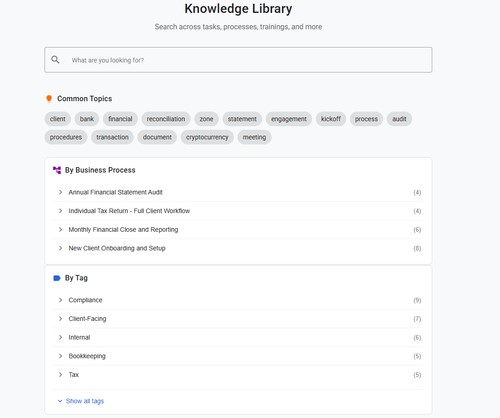This screenshot has width=500, height=418.
Task: Click the Common Topics lightbulb icon
Action: pyautogui.click(x=49, y=99)
